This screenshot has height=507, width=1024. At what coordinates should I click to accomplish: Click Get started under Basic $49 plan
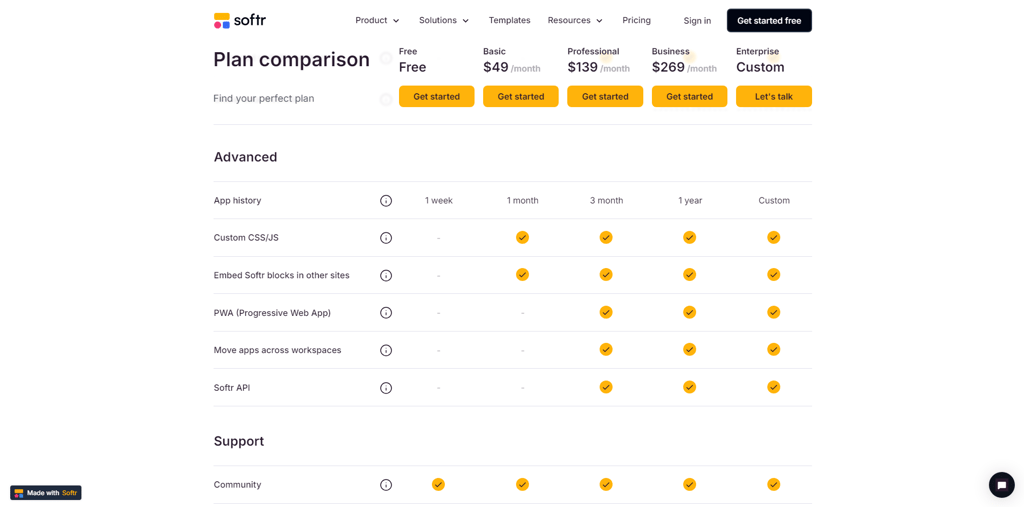click(x=520, y=97)
